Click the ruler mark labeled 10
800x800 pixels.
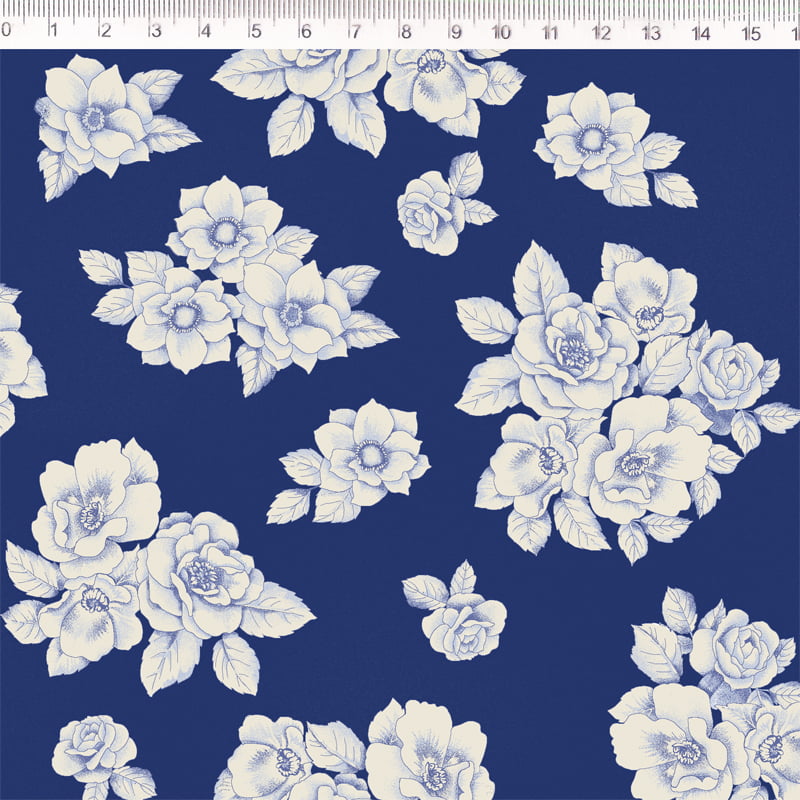[x=502, y=32]
